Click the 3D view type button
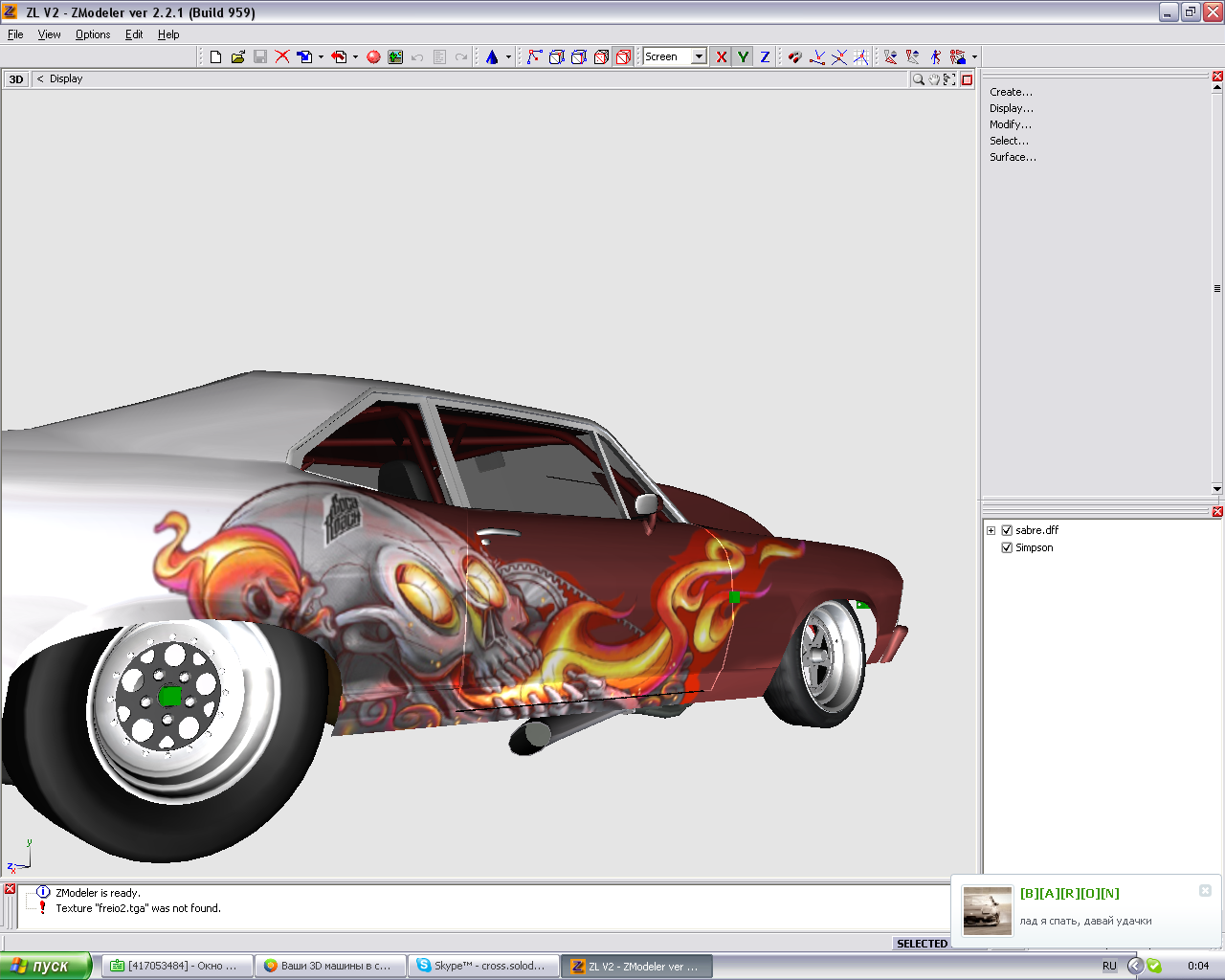This screenshot has height=980, width=1225. [16, 79]
